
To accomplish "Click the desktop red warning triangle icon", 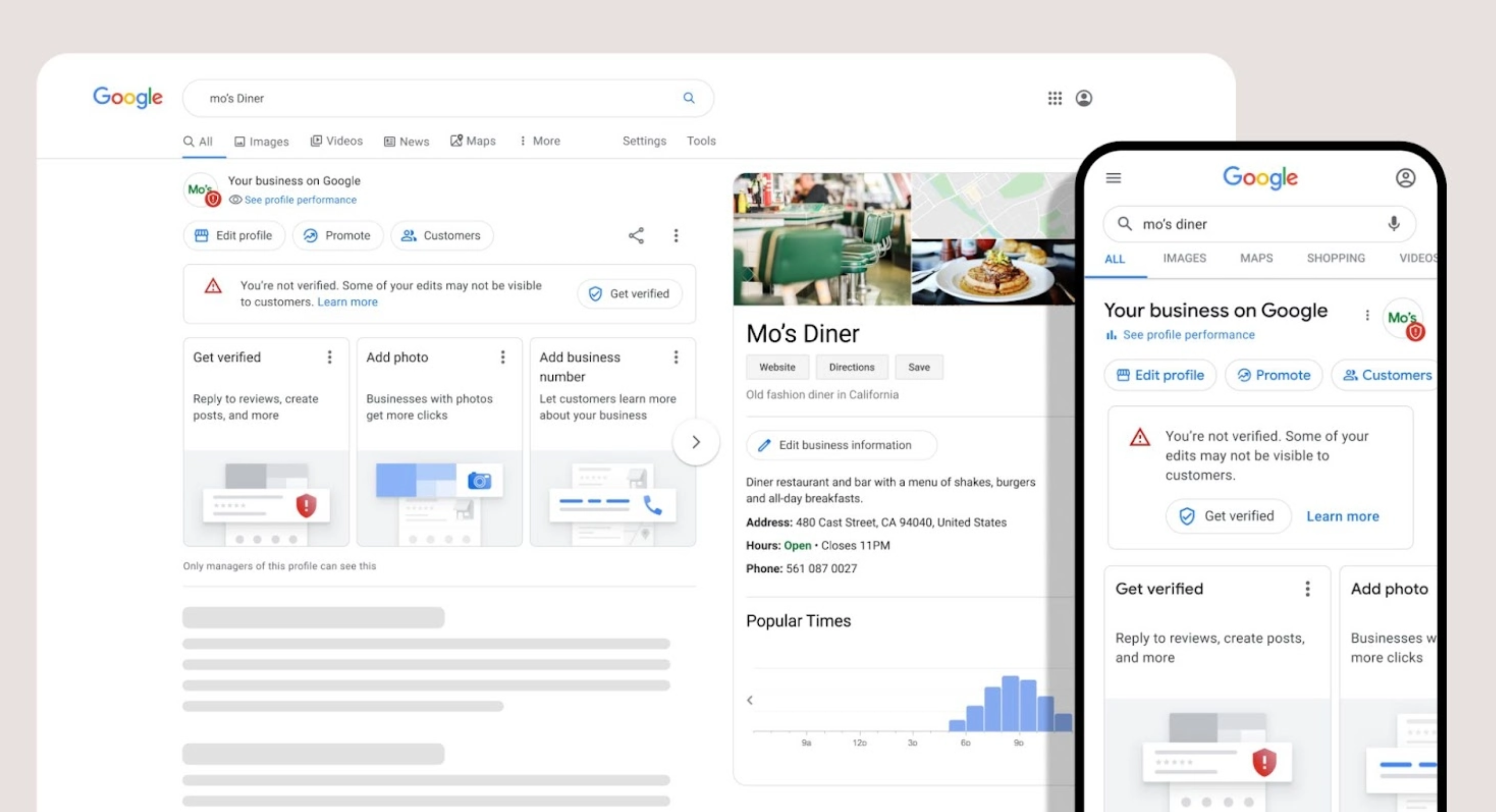I will (x=213, y=286).
